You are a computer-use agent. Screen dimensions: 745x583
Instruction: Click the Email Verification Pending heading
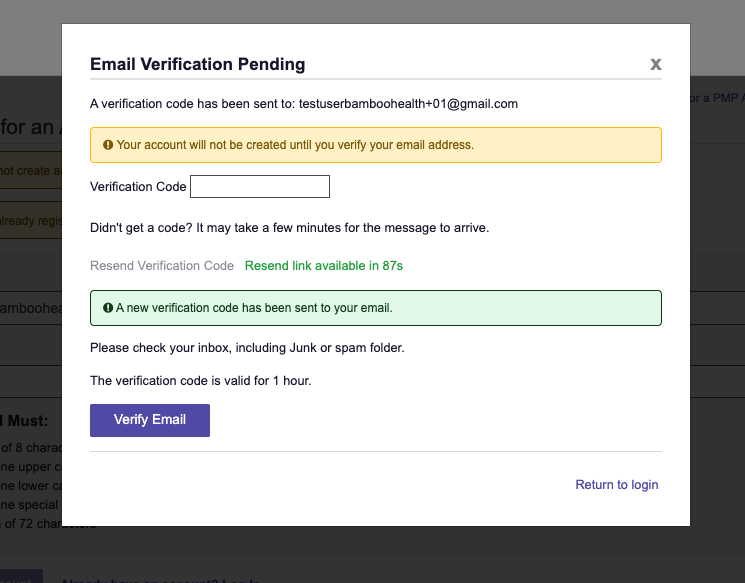(198, 64)
